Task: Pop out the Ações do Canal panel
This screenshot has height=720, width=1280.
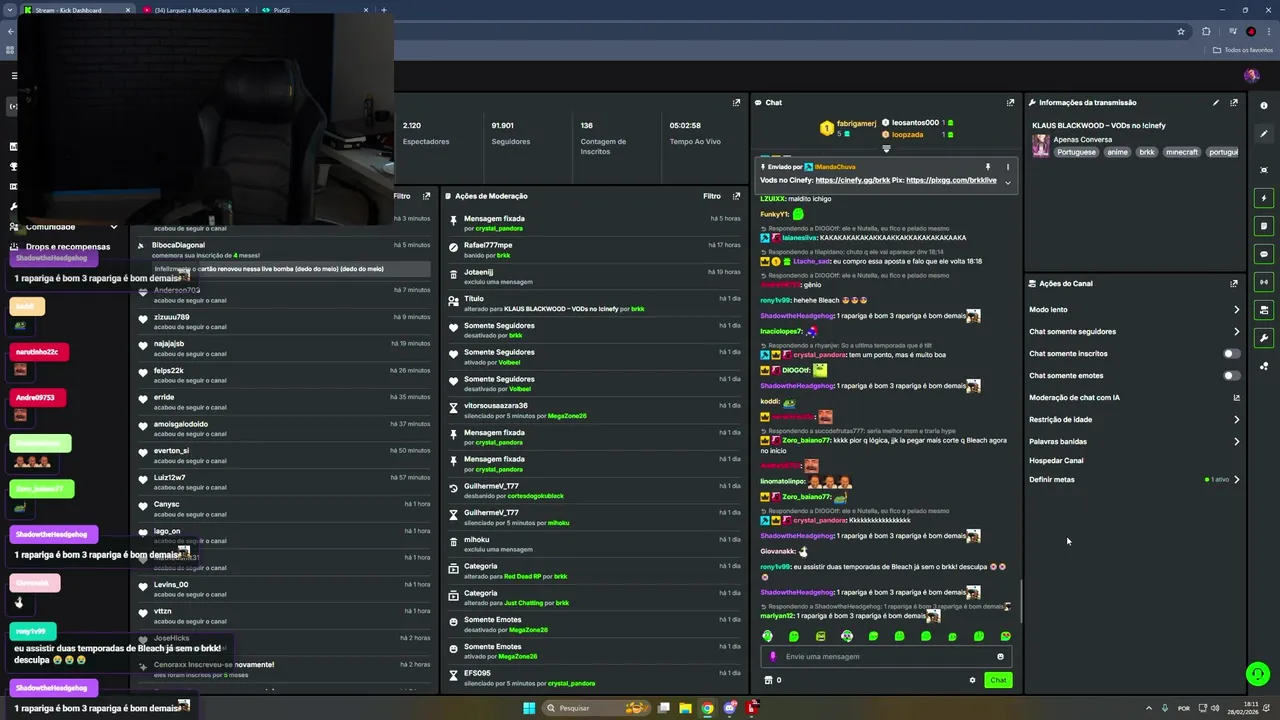Action: click(x=1234, y=283)
